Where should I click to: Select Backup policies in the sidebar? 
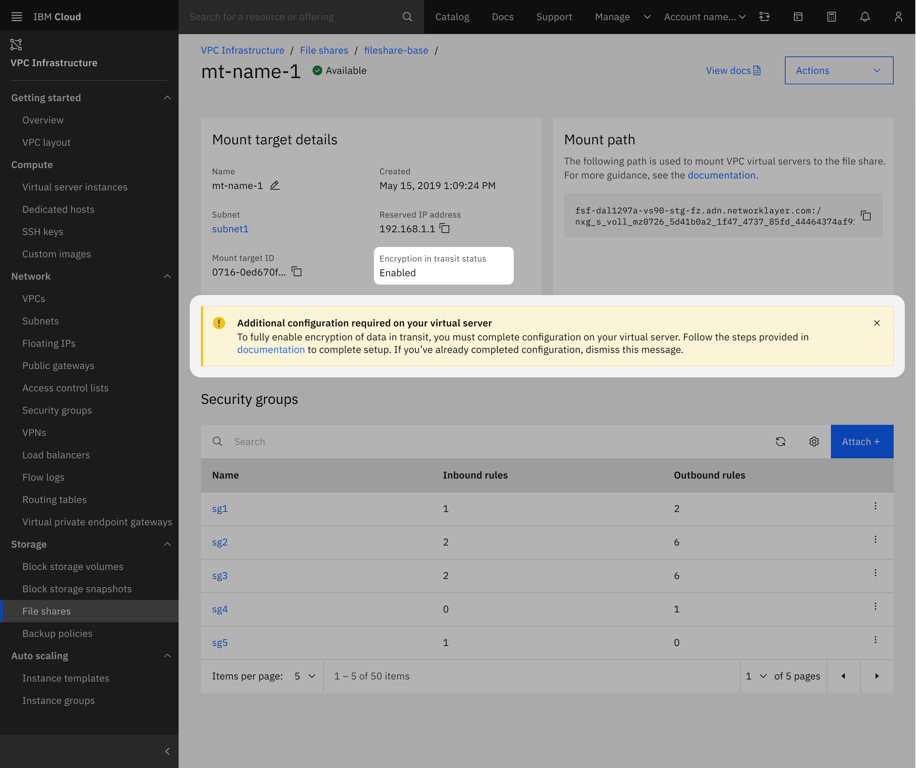(57, 634)
